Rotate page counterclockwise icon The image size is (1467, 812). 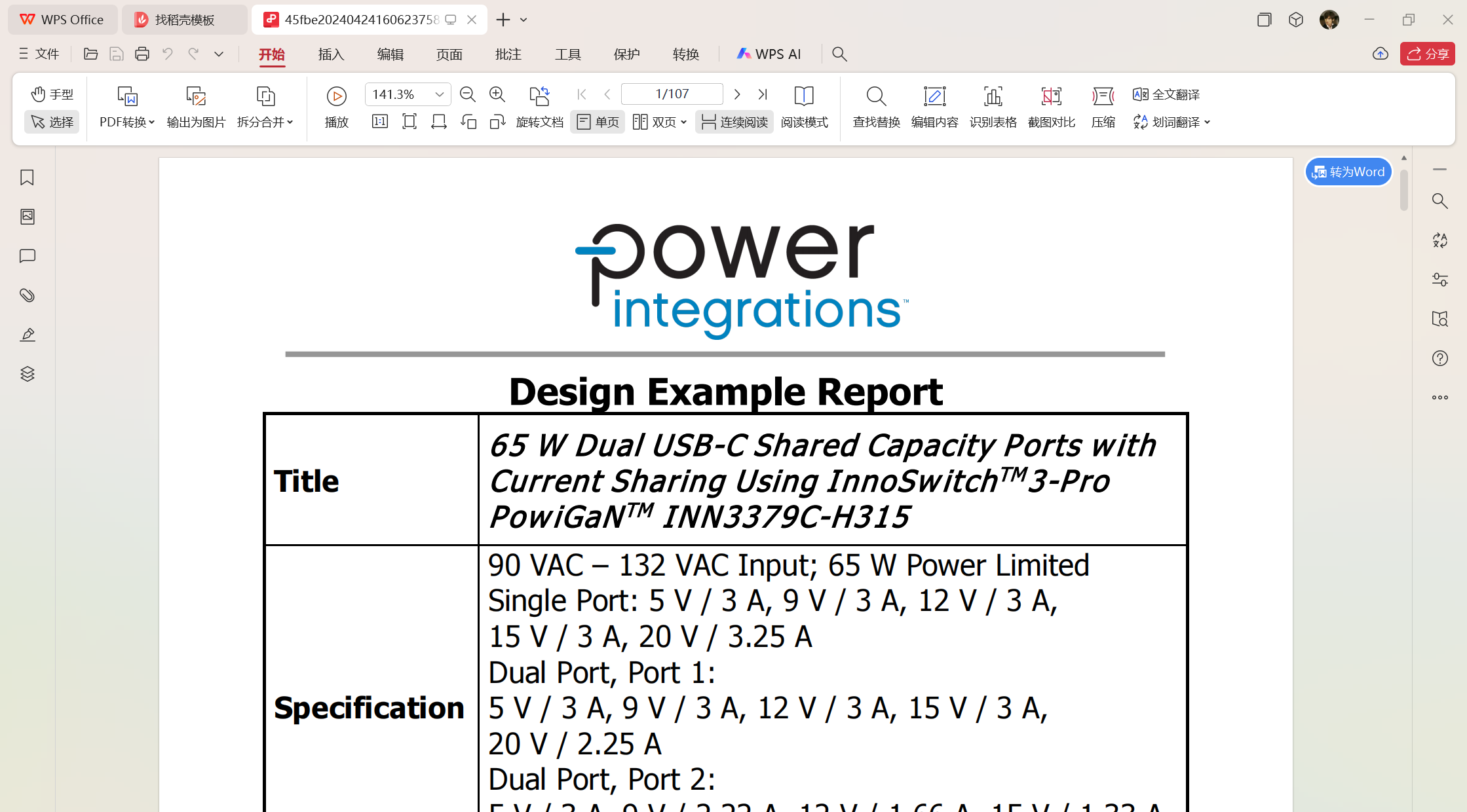point(468,121)
